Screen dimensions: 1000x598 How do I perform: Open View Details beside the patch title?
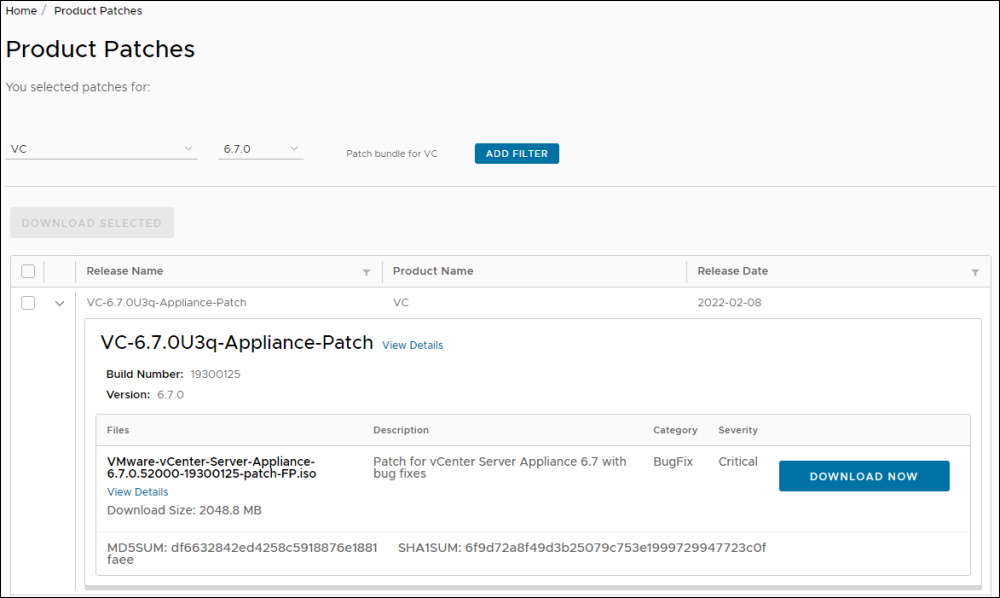coord(413,345)
